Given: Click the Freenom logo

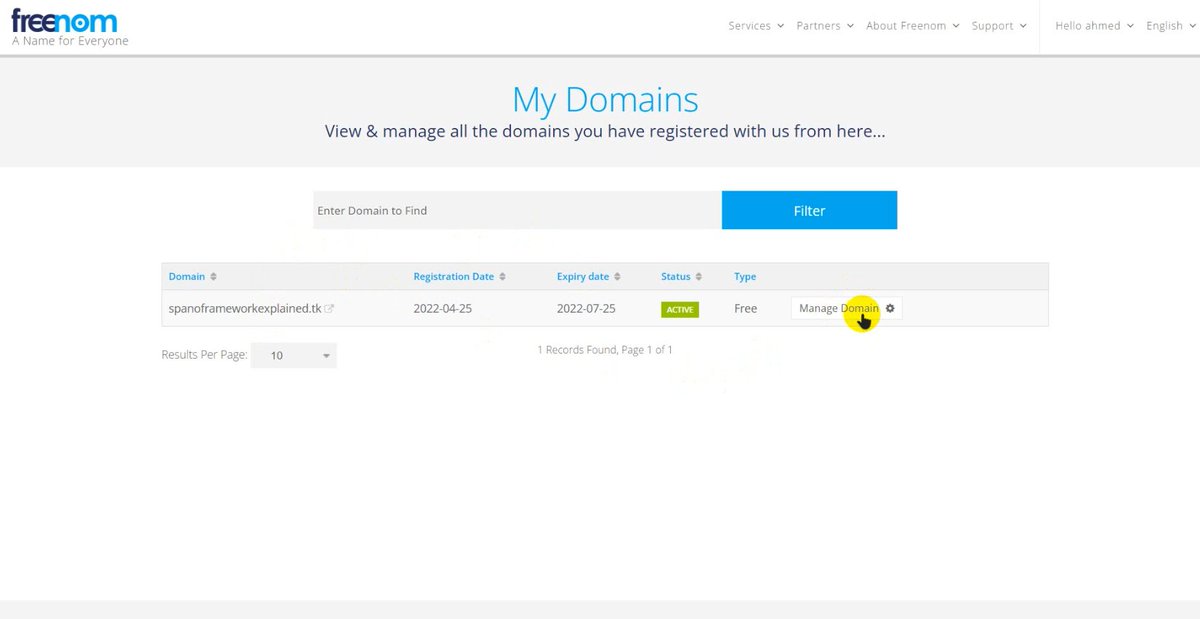Looking at the screenshot, I should (64, 20).
